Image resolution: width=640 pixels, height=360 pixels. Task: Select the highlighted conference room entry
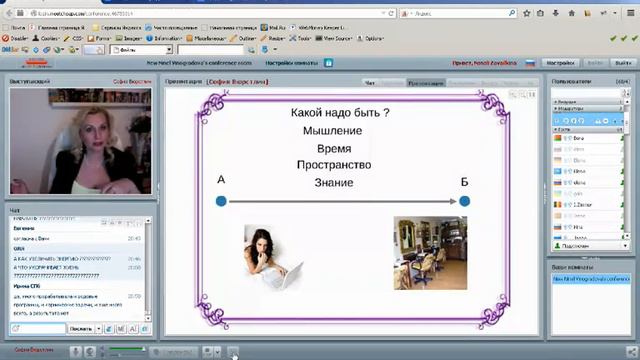[x=591, y=279]
